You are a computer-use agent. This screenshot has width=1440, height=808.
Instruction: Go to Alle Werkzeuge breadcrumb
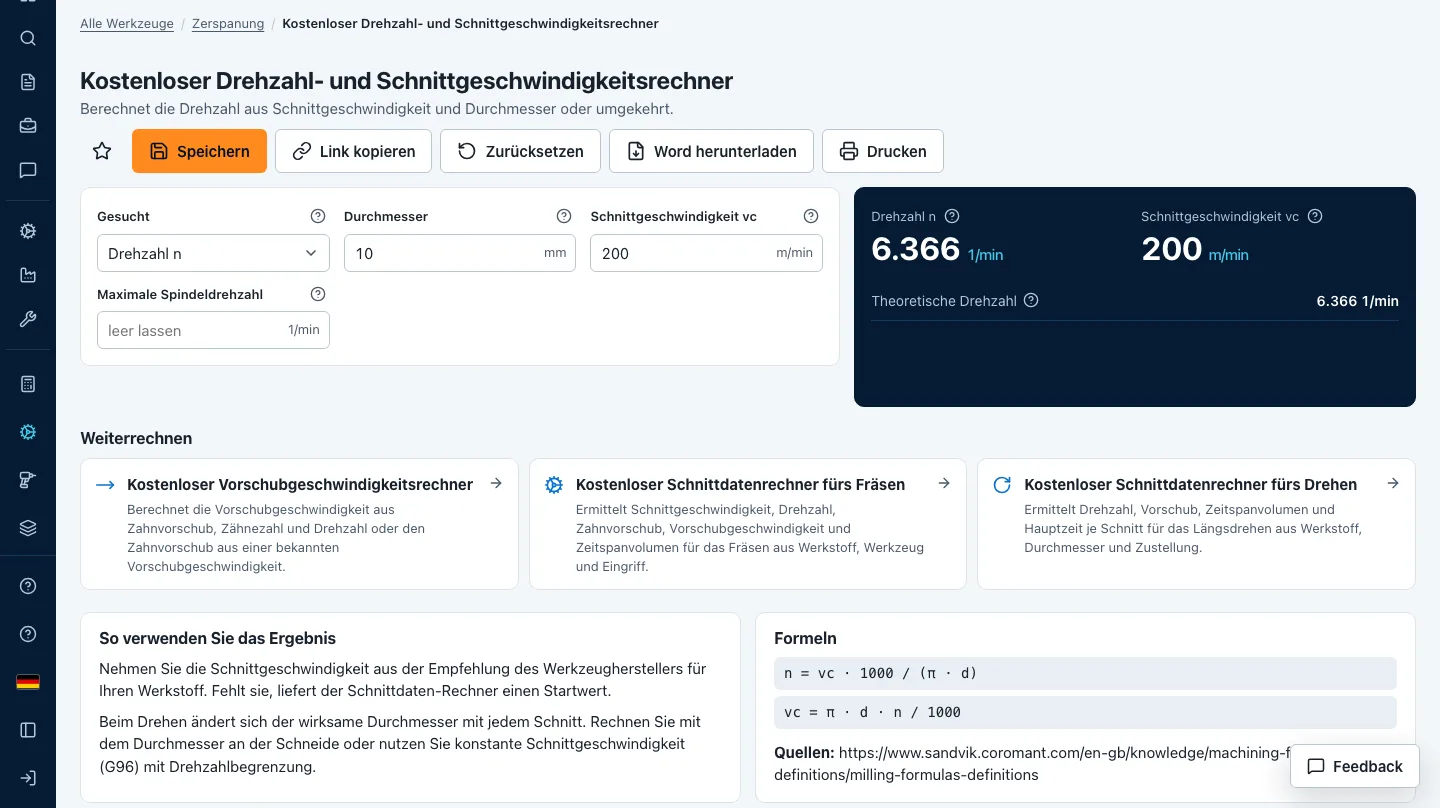point(127,23)
